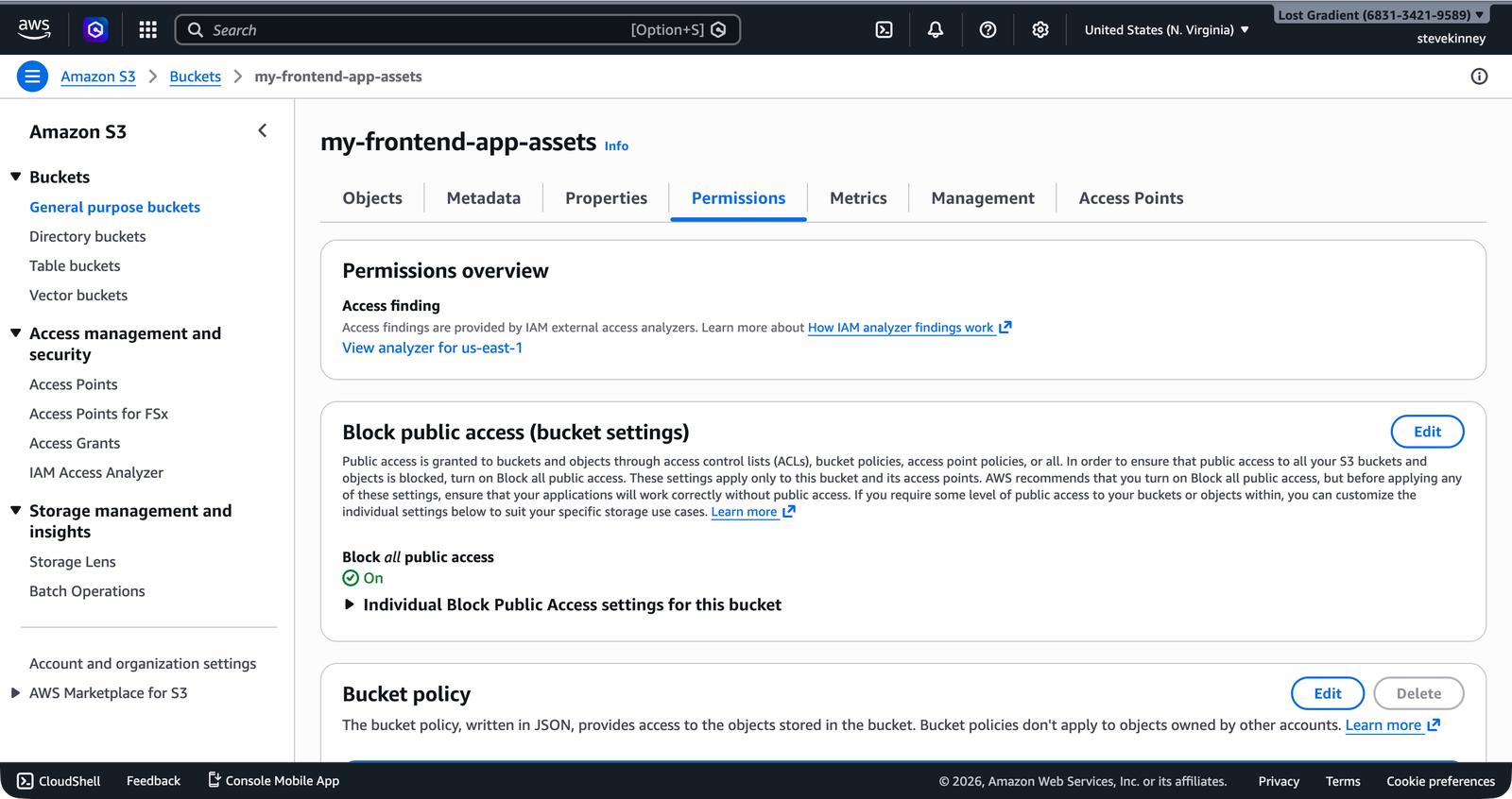
Task: Click the Bucket policy Delete button
Action: (1418, 693)
